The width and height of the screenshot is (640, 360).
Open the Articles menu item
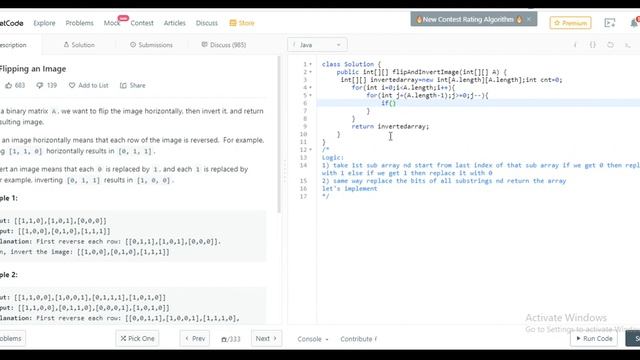tap(174, 23)
